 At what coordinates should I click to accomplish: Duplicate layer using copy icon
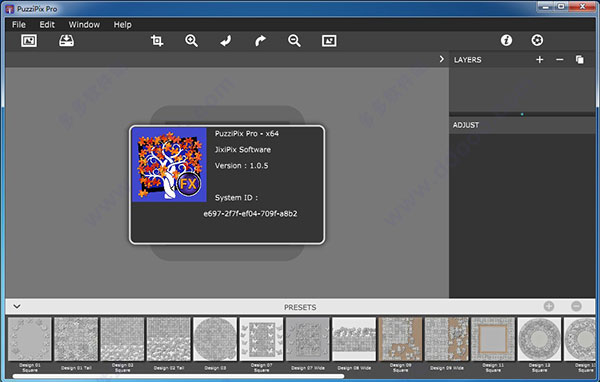click(x=580, y=60)
